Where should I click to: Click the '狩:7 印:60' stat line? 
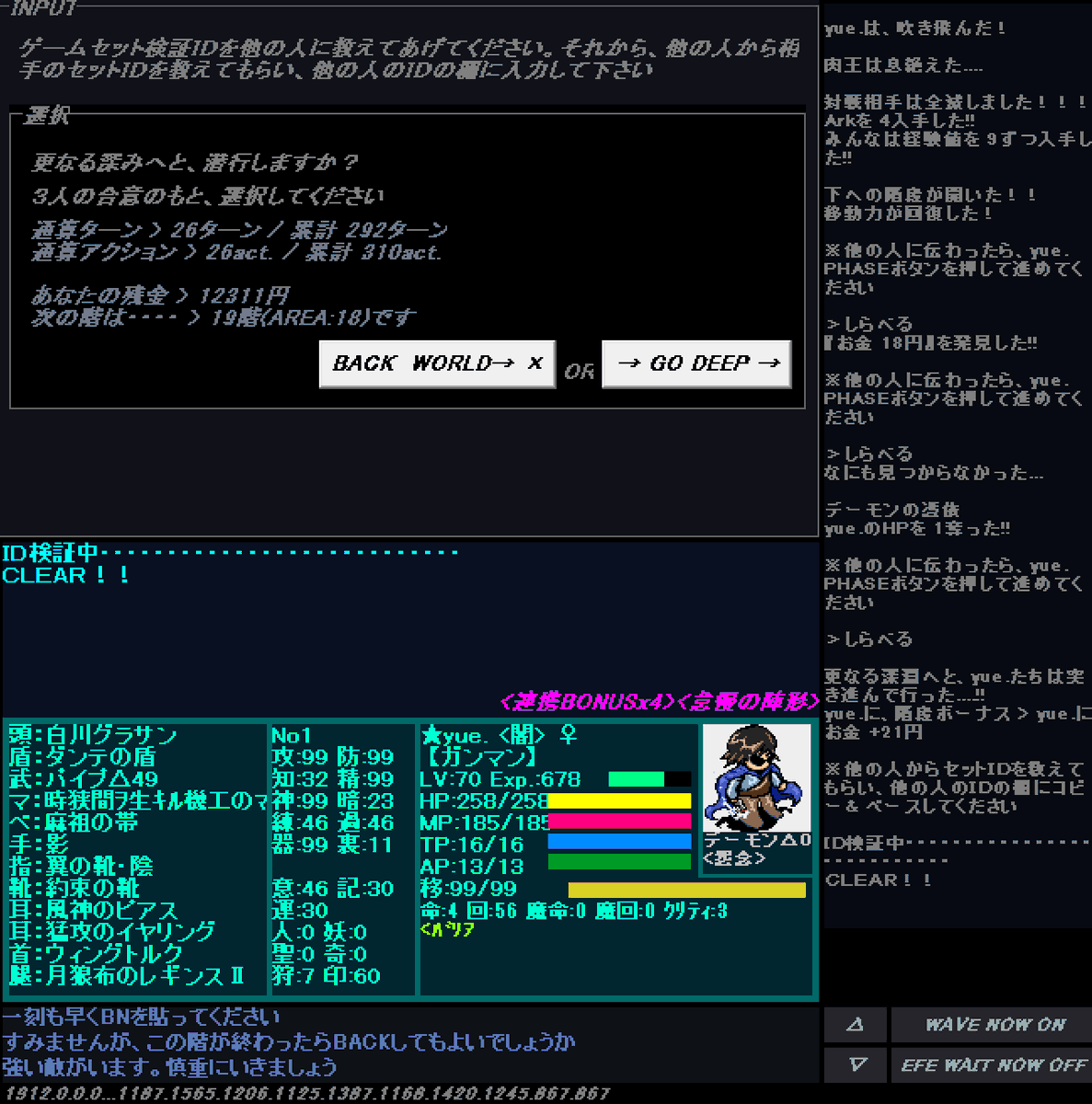327,976
